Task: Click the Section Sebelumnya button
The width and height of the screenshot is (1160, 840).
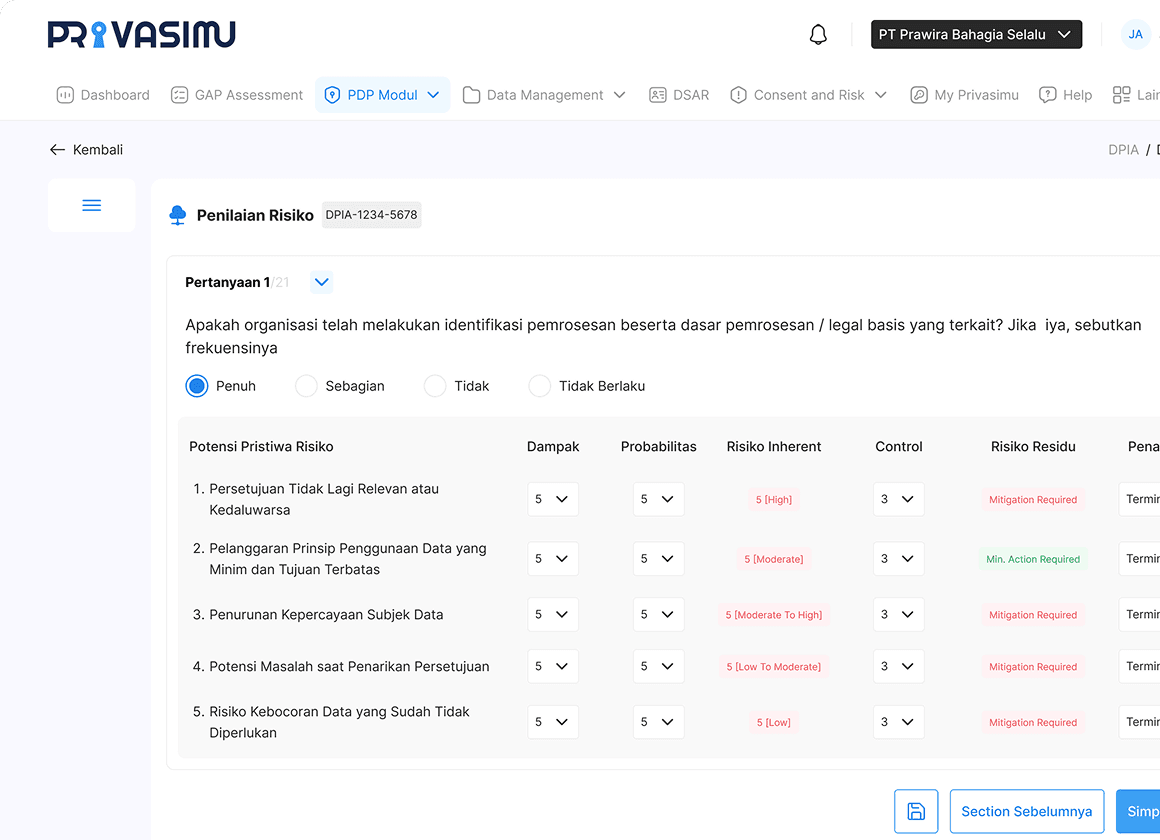Action: coord(1026,811)
